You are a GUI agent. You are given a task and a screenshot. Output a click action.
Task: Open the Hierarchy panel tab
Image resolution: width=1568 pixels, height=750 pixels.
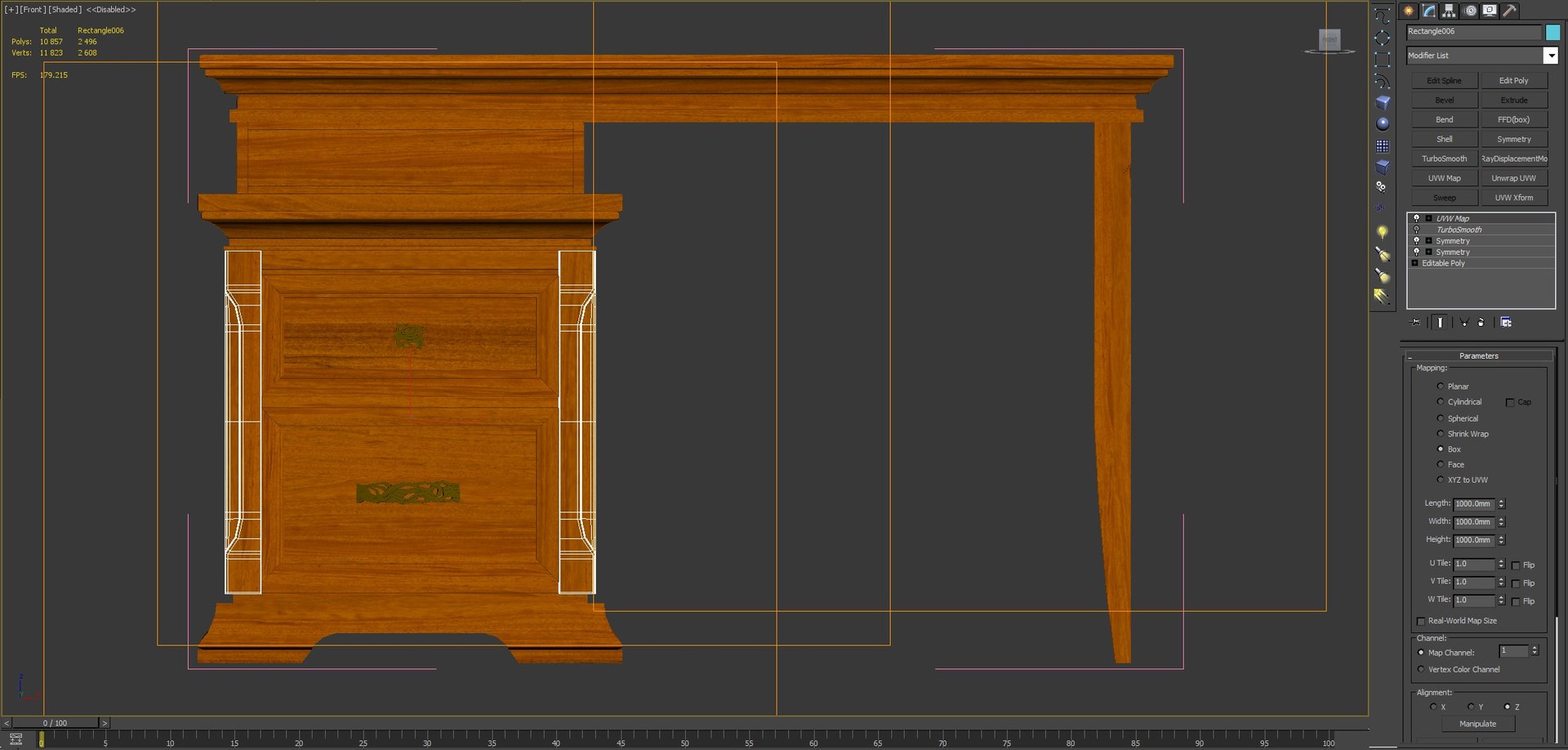(x=1449, y=11)
